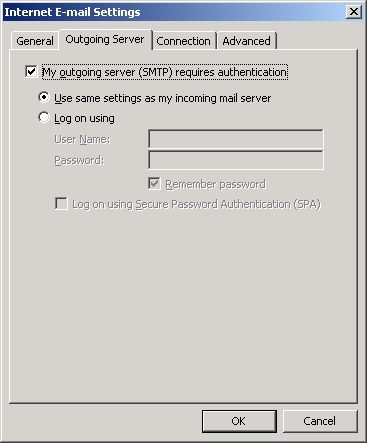The width and height of the screenshot is (367, 443).
Task: Close the Internet E-mail Settings window
Action: [353, 12]
